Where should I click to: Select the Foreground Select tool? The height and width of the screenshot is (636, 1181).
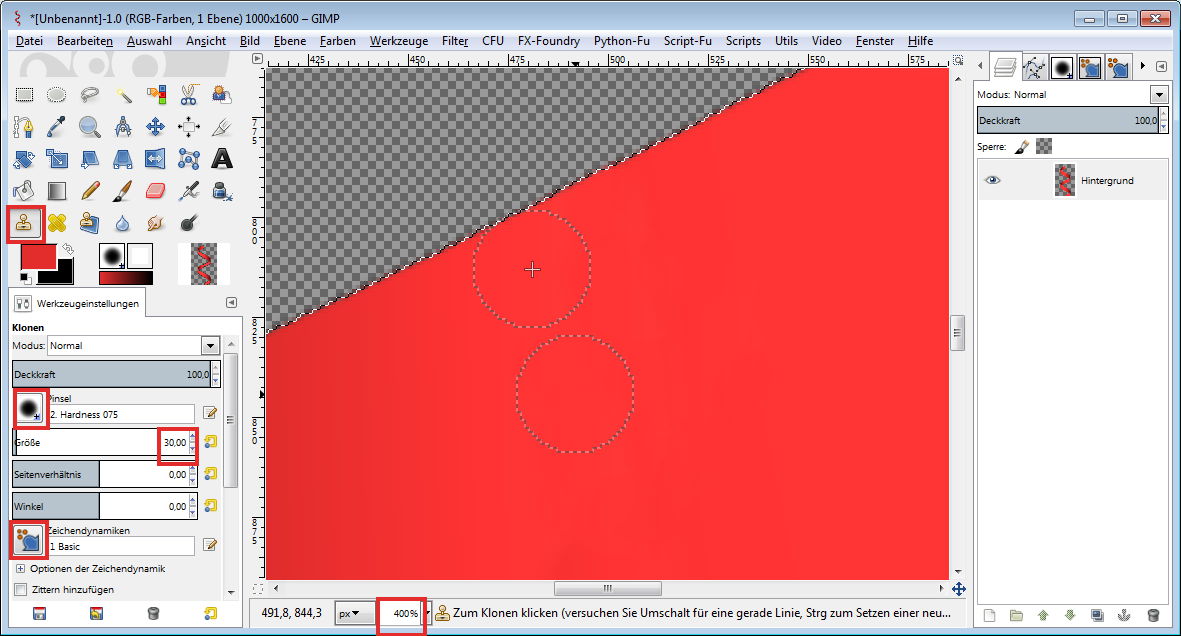pyautogui.click(x=221, y=95)
